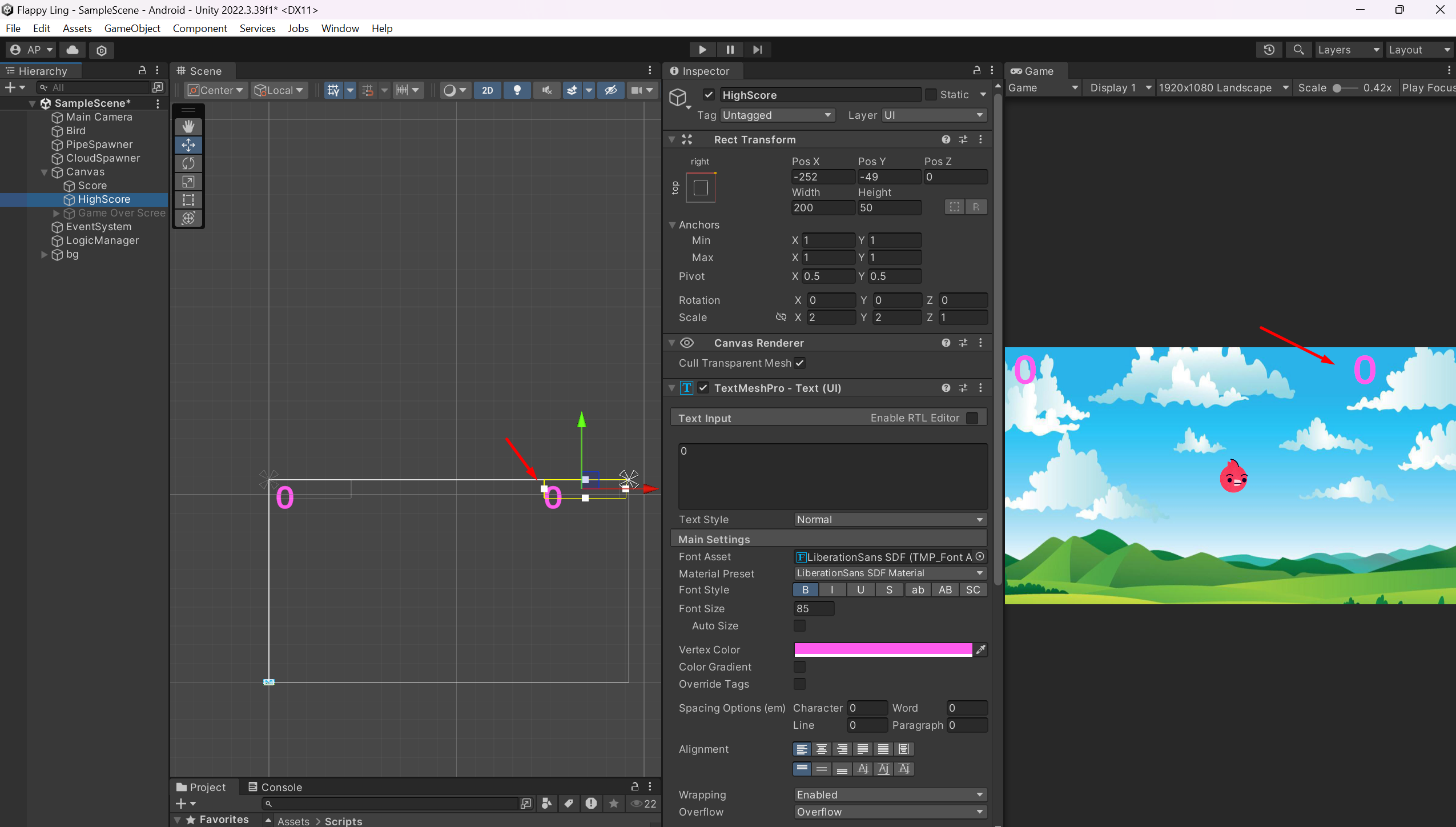The width and height of the screenshot is (1456, 827).
Task: Click the eyedropper beside Vertex Color
Action: tap(980, 649)
